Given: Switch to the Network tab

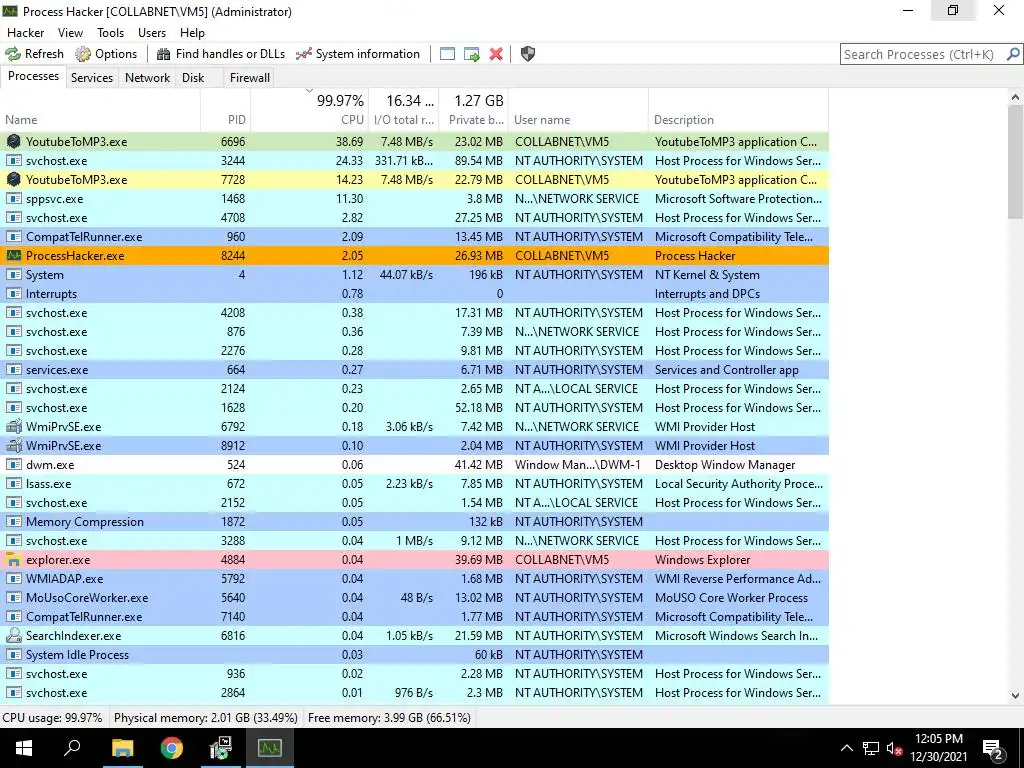Looking at the screenshot, I should pos(148,78).
